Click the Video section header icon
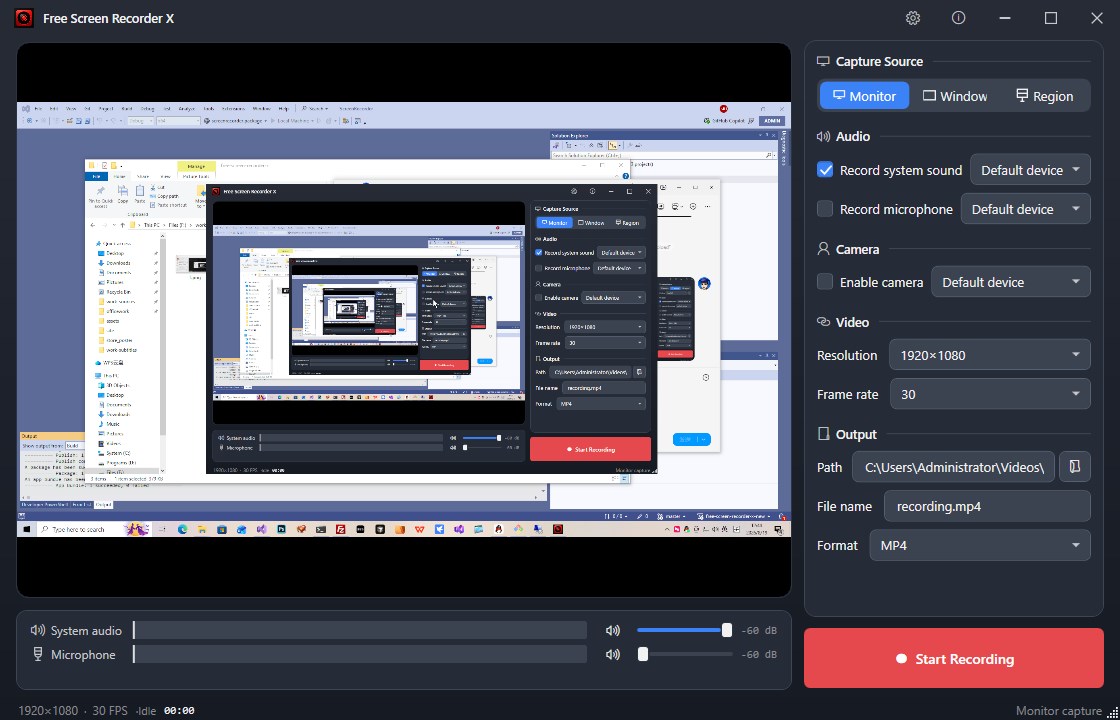 (x=824, y=322)
